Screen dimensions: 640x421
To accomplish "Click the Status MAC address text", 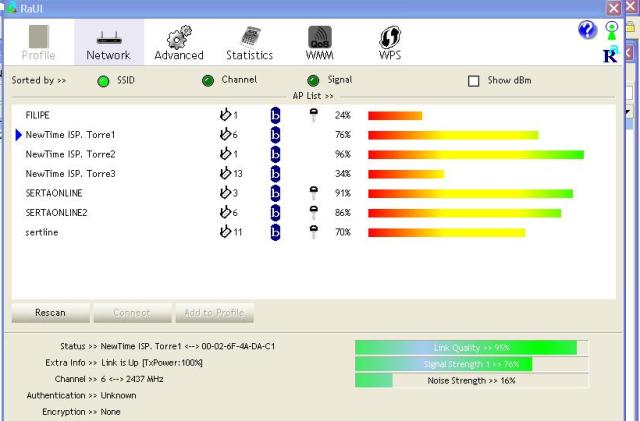I will coord(238,346).
